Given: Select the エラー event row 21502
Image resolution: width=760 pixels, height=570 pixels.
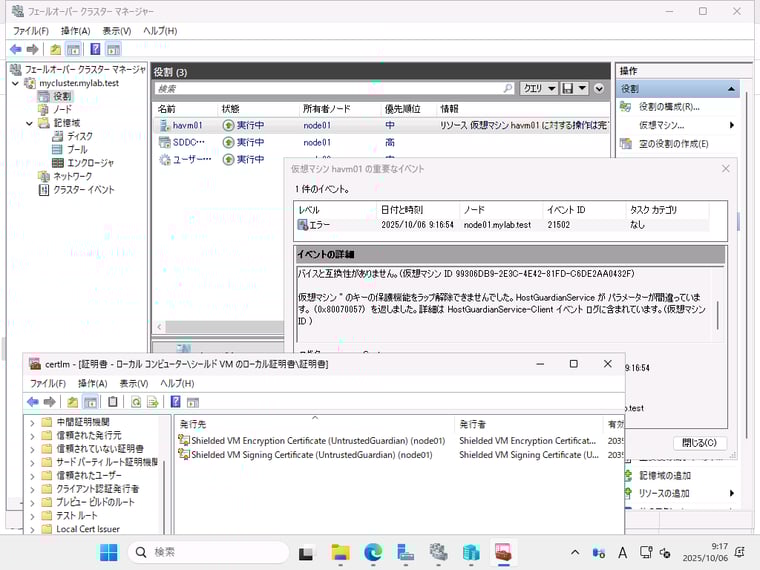Looking at the screenshot, I should pos(503,225).
